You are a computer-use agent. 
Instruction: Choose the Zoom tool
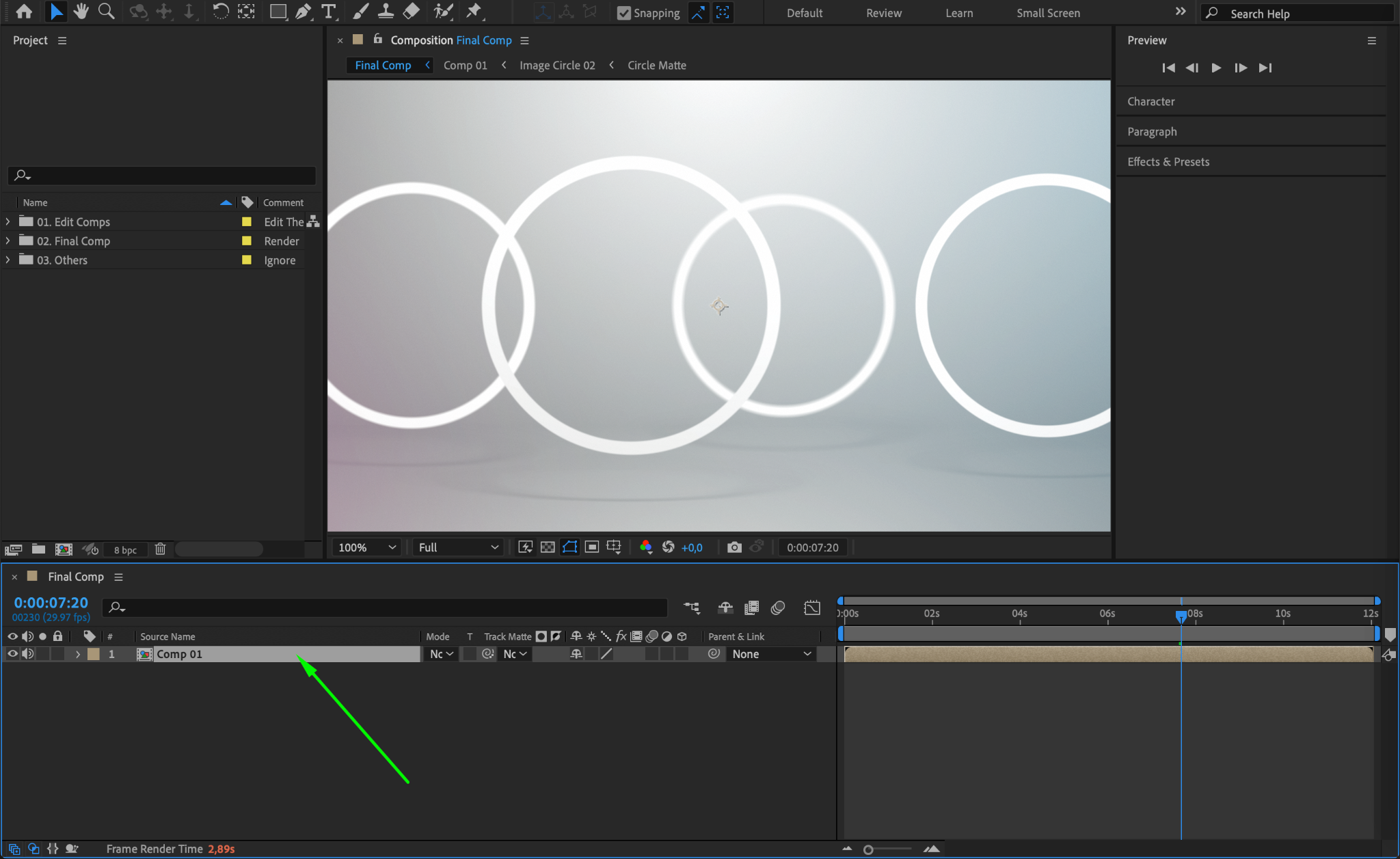(106, 12)
